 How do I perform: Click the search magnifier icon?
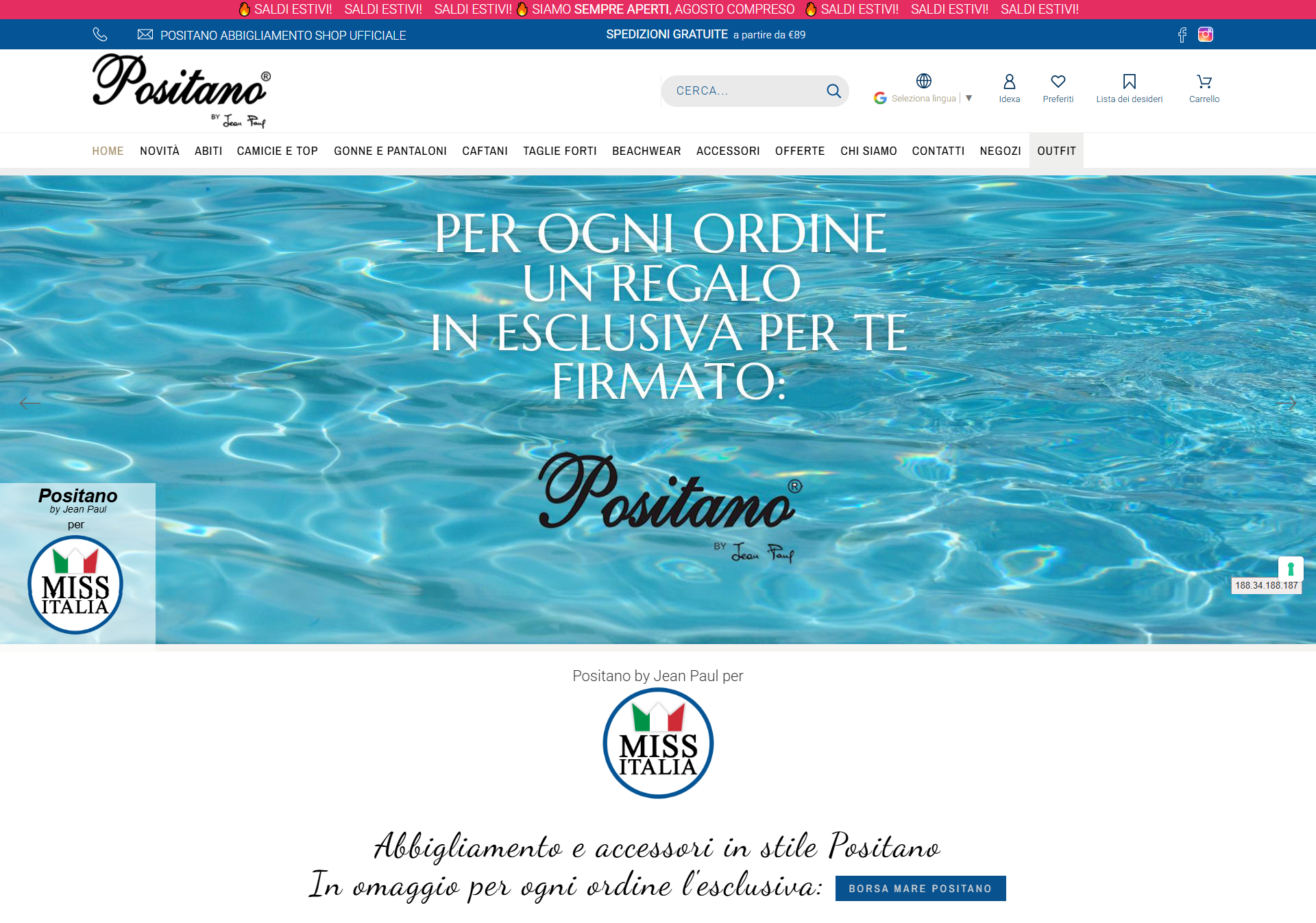point(833,91)
